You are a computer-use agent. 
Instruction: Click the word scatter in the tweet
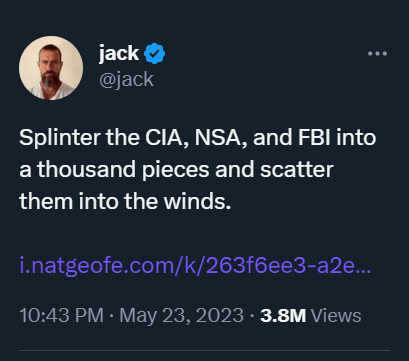pos(297,170)
